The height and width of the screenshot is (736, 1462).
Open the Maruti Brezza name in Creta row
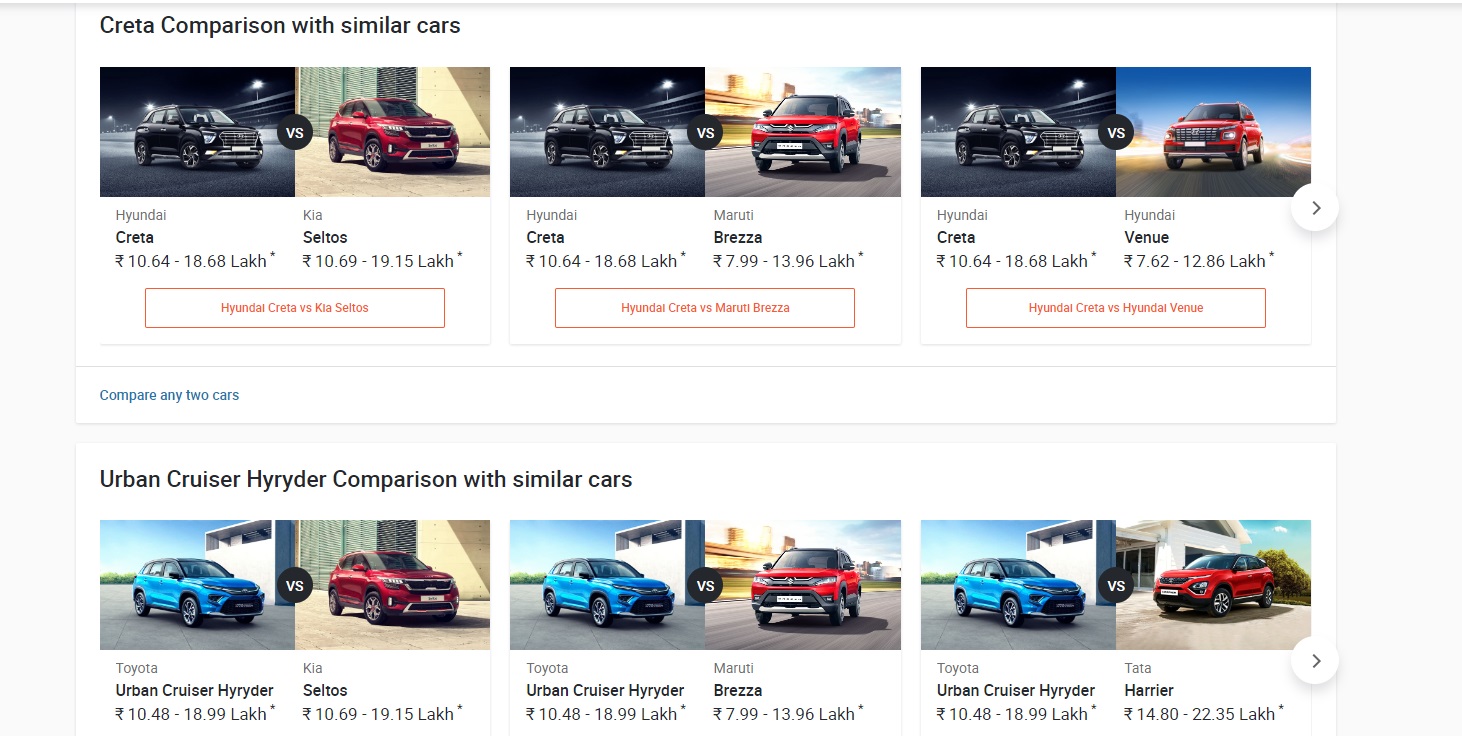[738, 238]
